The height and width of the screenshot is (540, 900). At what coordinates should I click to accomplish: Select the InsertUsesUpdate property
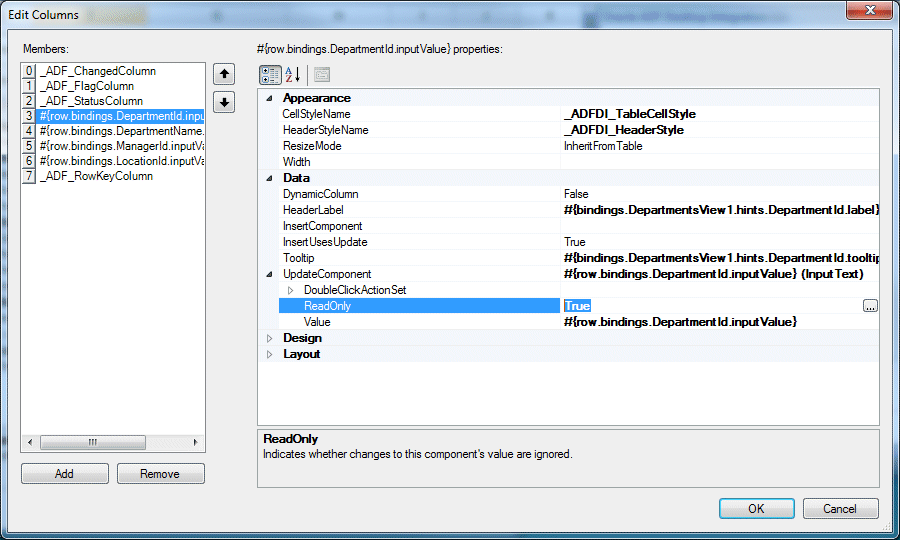(325, 243)
